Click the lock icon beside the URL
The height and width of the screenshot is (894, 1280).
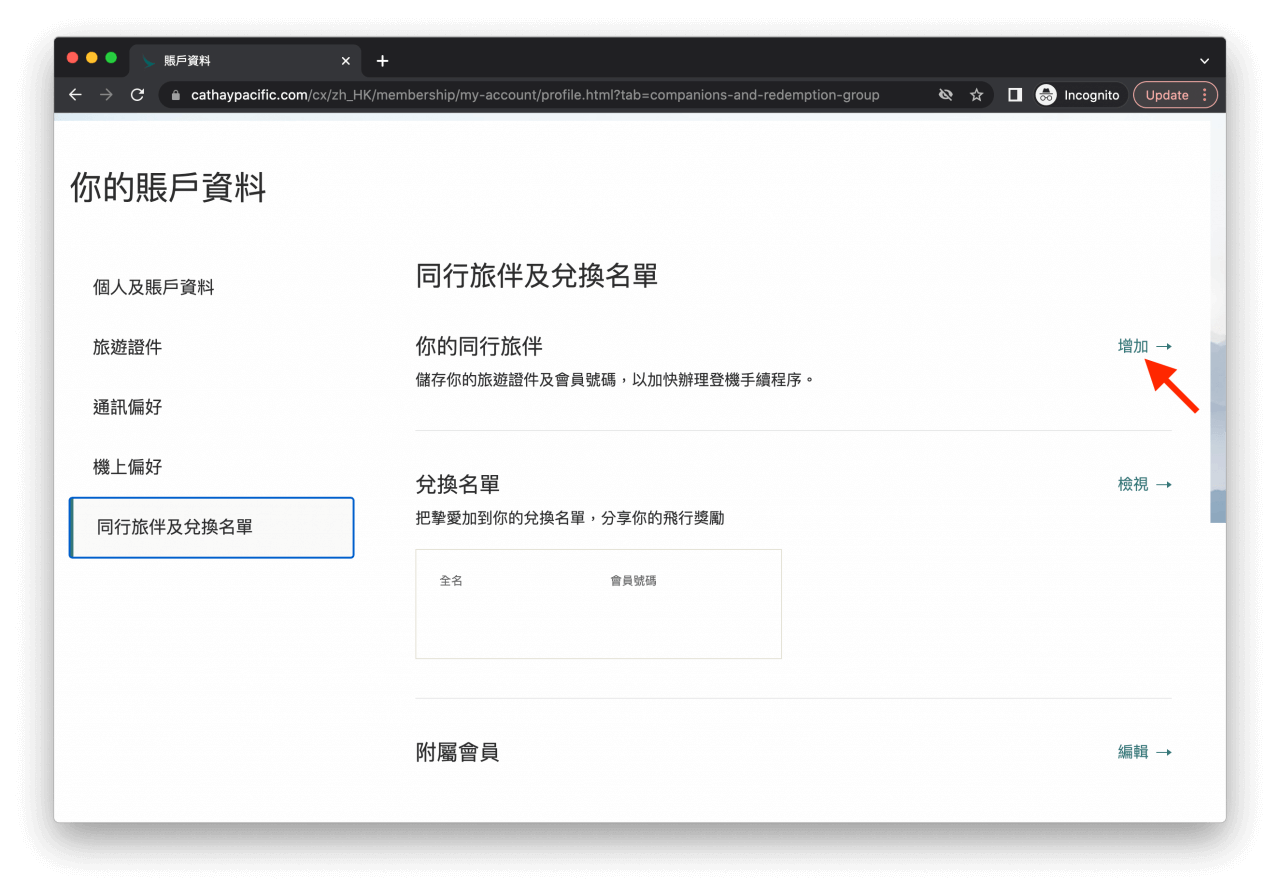pyautogui.click(x=176, y=95)
